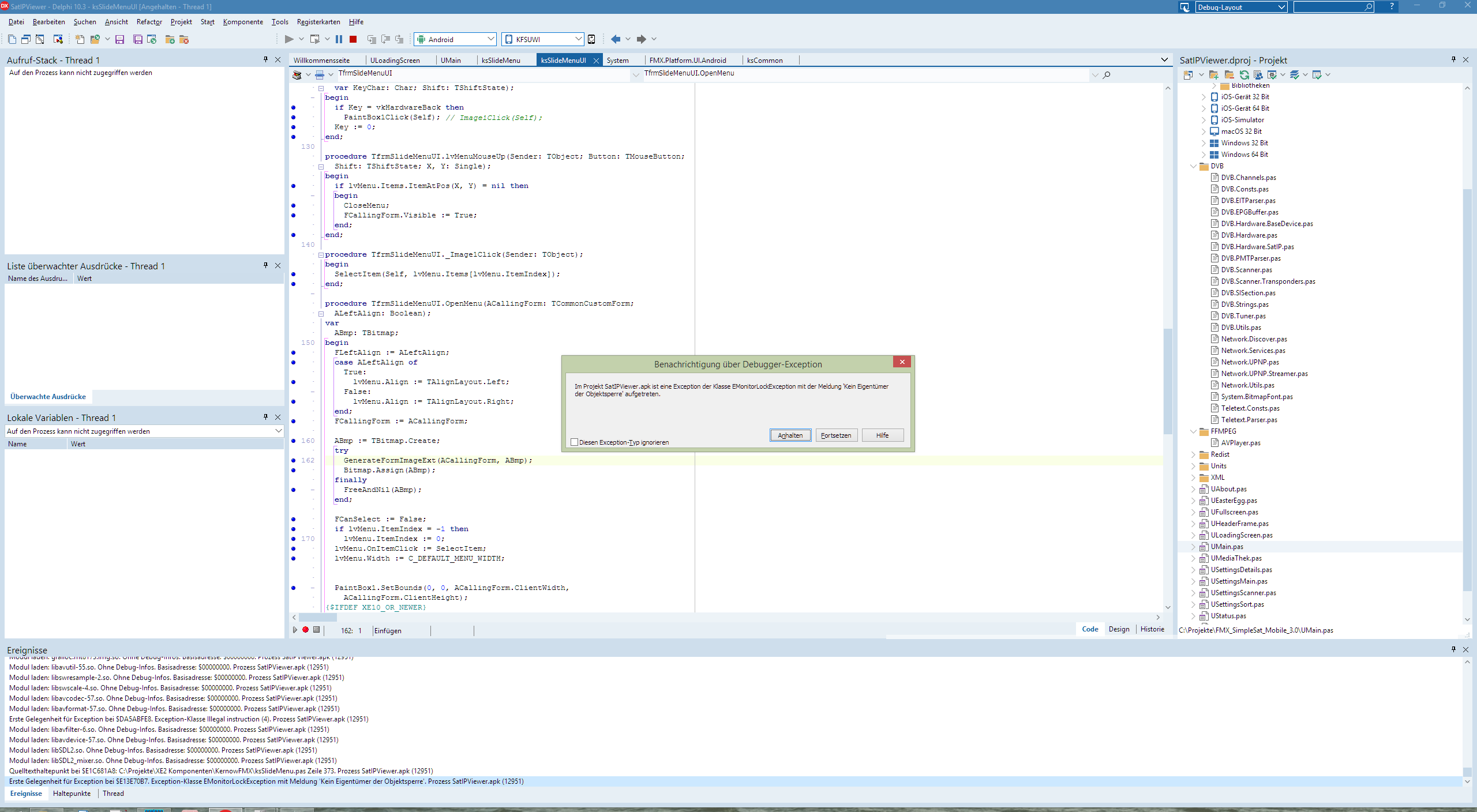The height and width of the screenshot is (812, 1477).
Task: Click the Open project toolbar icon
Action: [95, 39]
